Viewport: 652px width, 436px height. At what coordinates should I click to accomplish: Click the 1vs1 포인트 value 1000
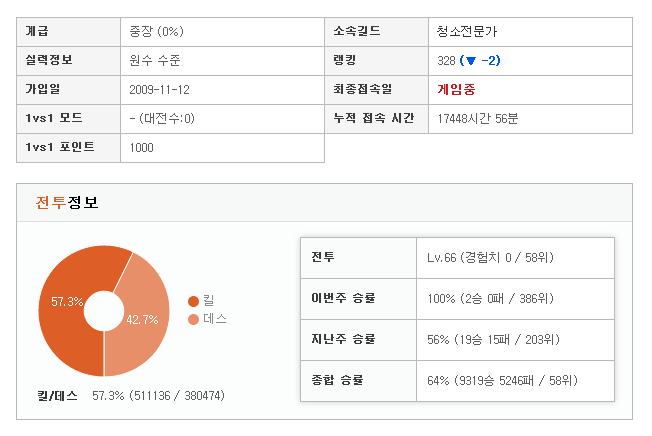point(143,148)
